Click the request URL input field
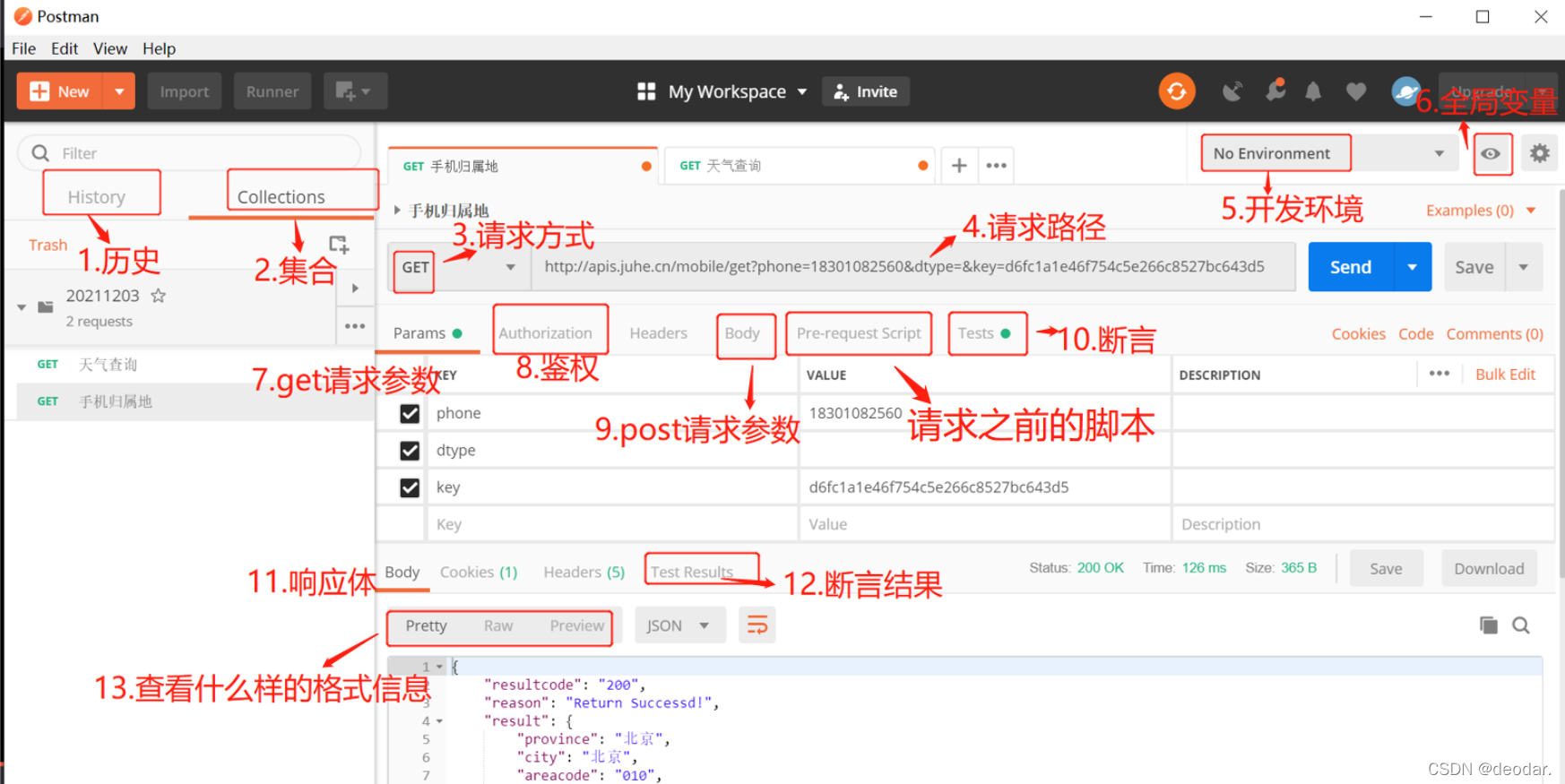This screenshot has height=784, width=1565. point(913,267)
